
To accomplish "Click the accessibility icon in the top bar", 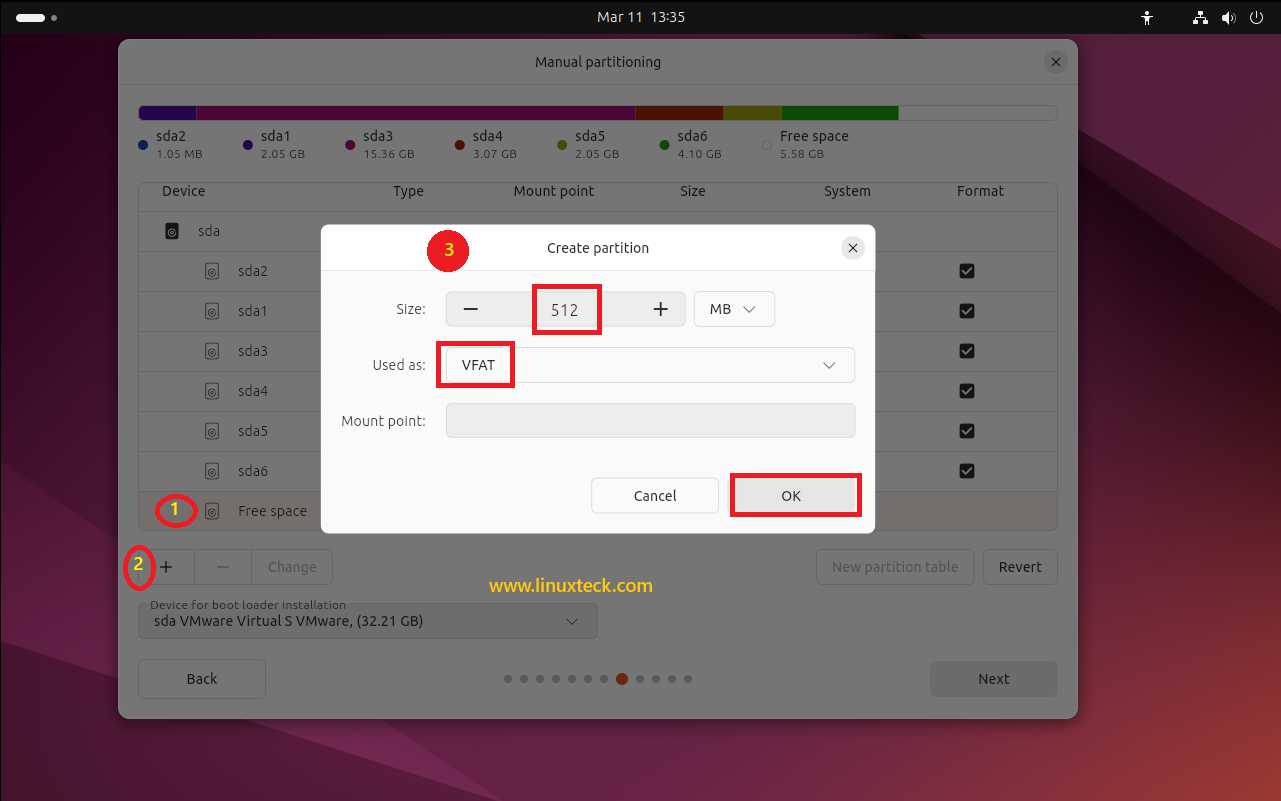I will click(1146, 17).
